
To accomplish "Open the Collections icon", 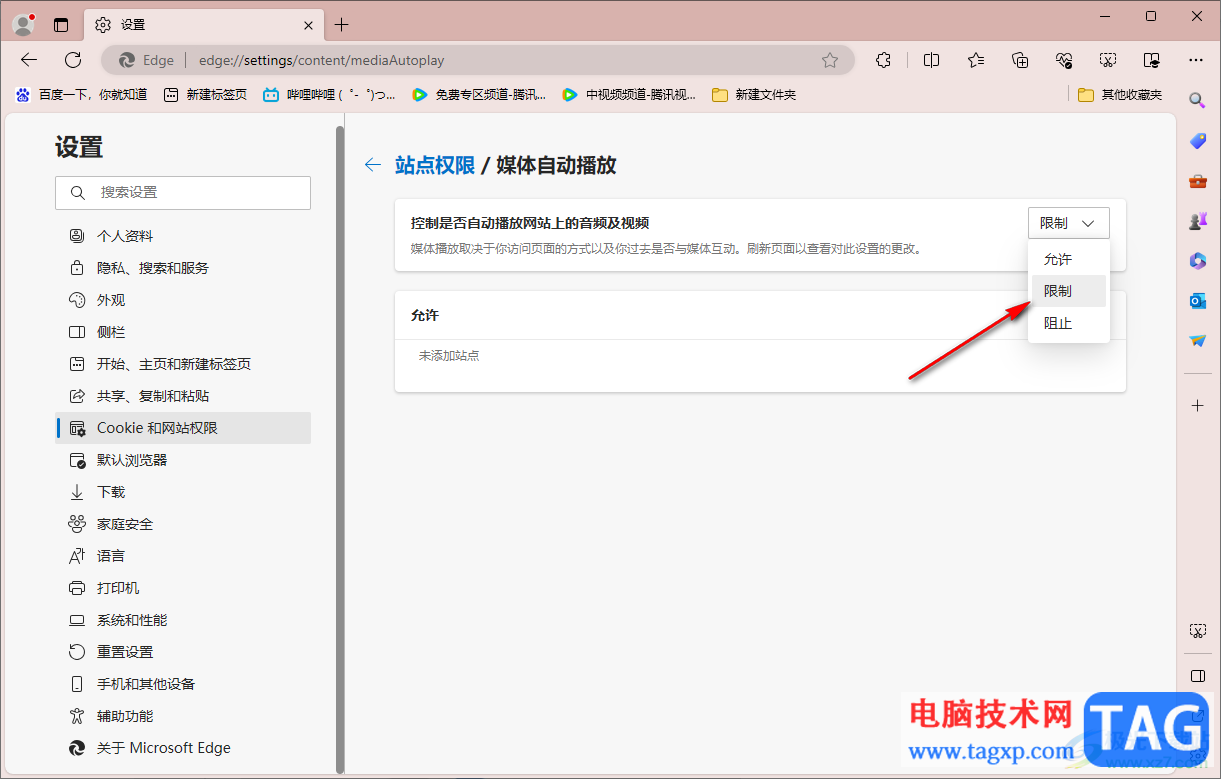I will 1020,60.
